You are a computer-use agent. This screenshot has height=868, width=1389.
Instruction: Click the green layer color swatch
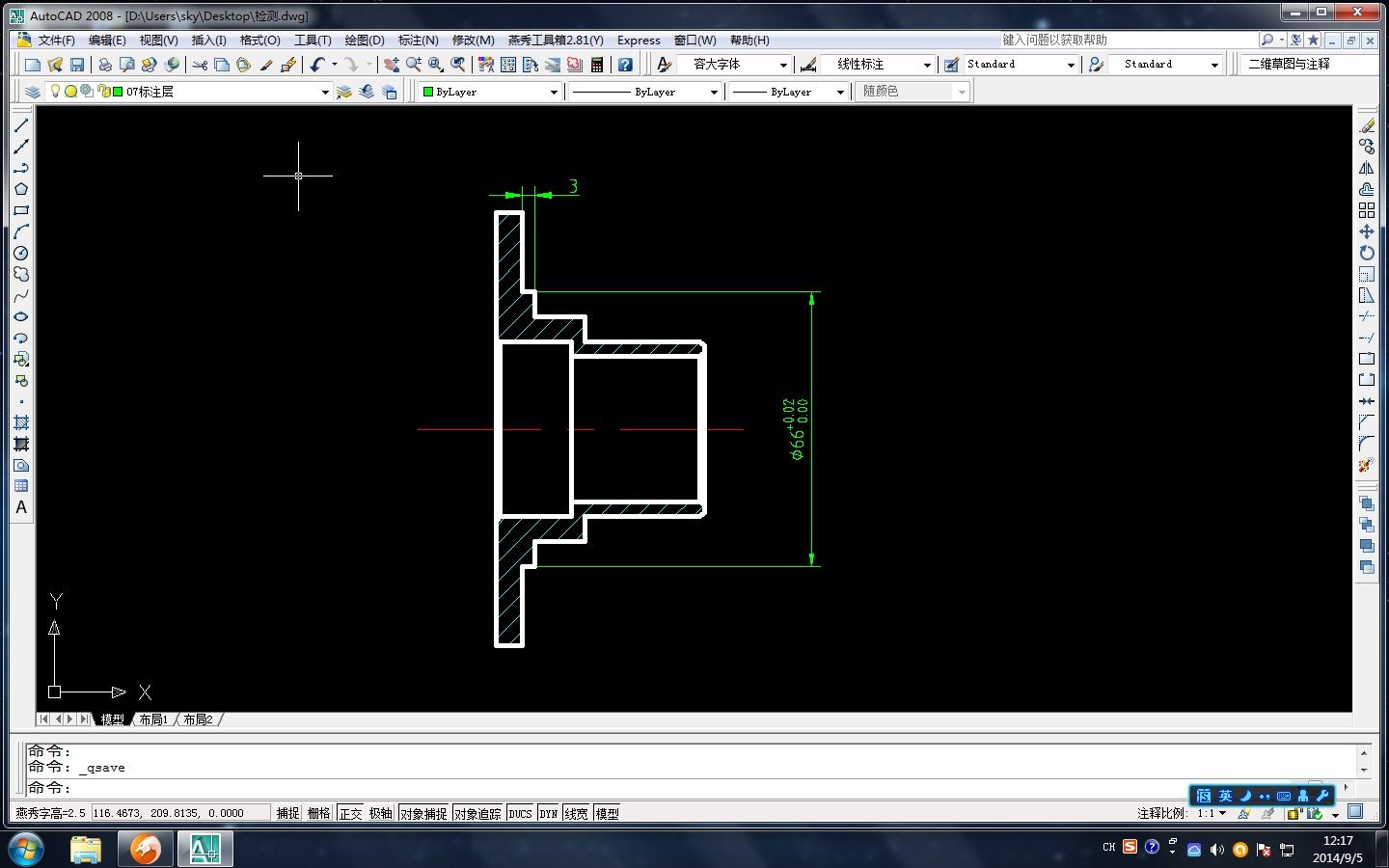pyautogui.click(x=118, y=92)
